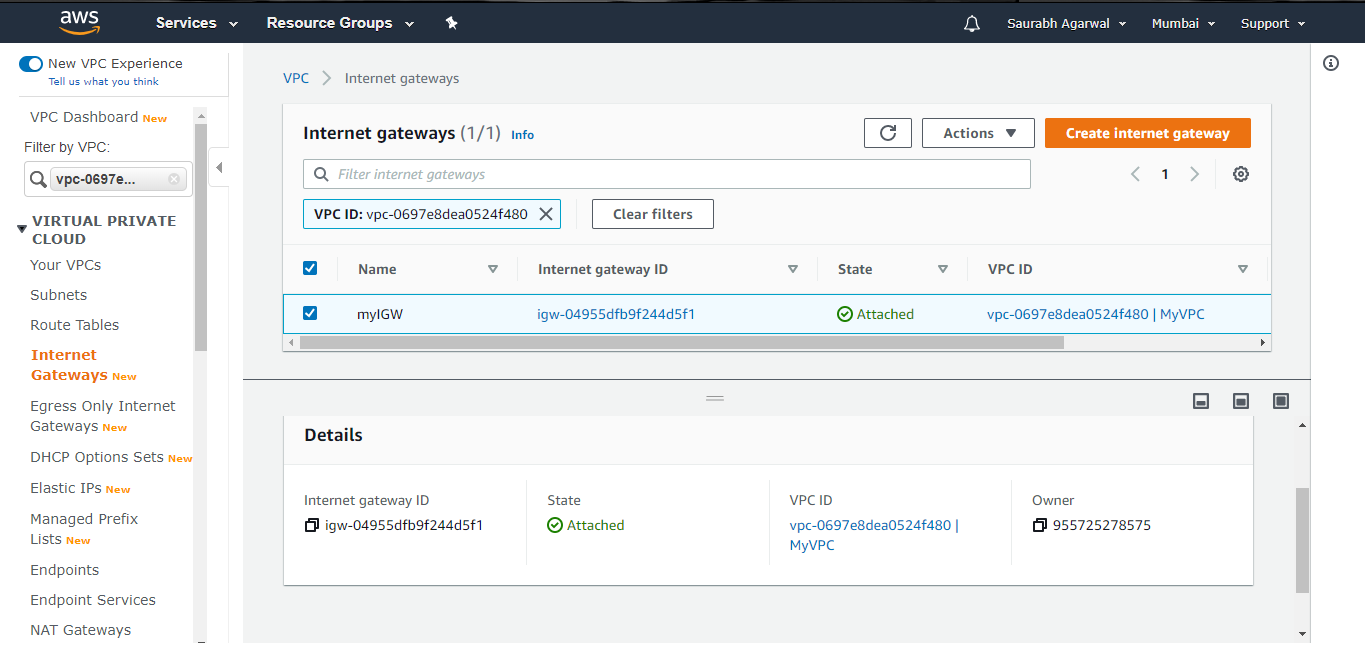Screen dimensions: 1365x650
Task: Click the notifications bell icon
Action: [x=971, y=22]
